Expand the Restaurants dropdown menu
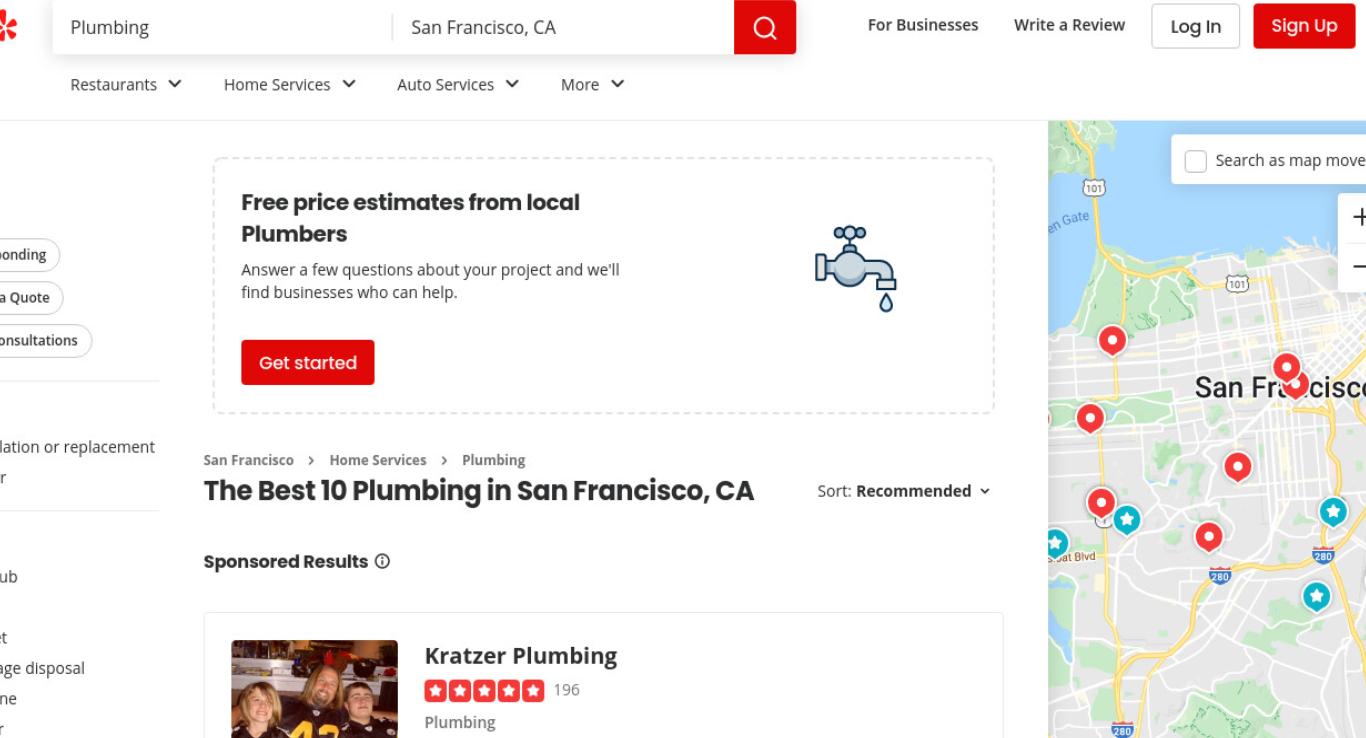 [x=126, y=85]
